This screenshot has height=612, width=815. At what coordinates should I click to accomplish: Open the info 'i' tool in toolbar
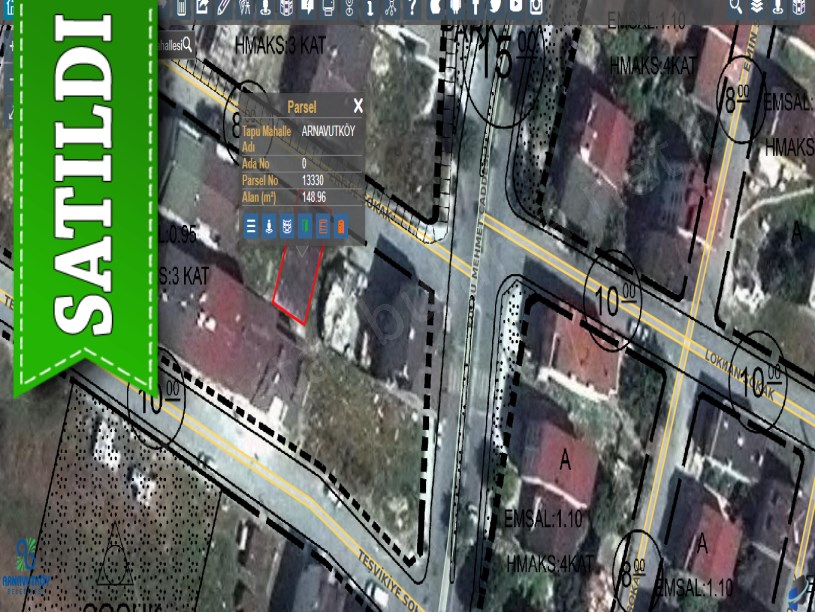coord(370,8)
